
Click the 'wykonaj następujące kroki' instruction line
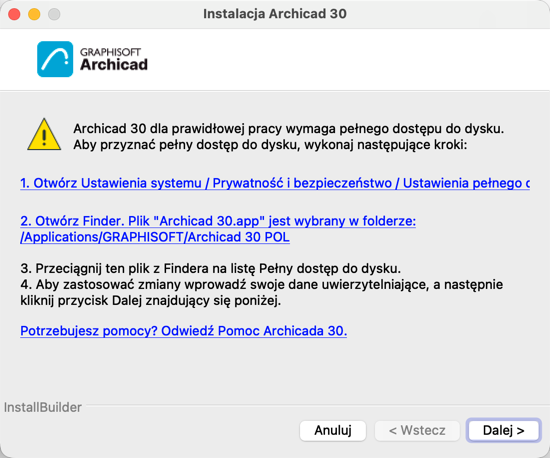click(x=270, y=144)
